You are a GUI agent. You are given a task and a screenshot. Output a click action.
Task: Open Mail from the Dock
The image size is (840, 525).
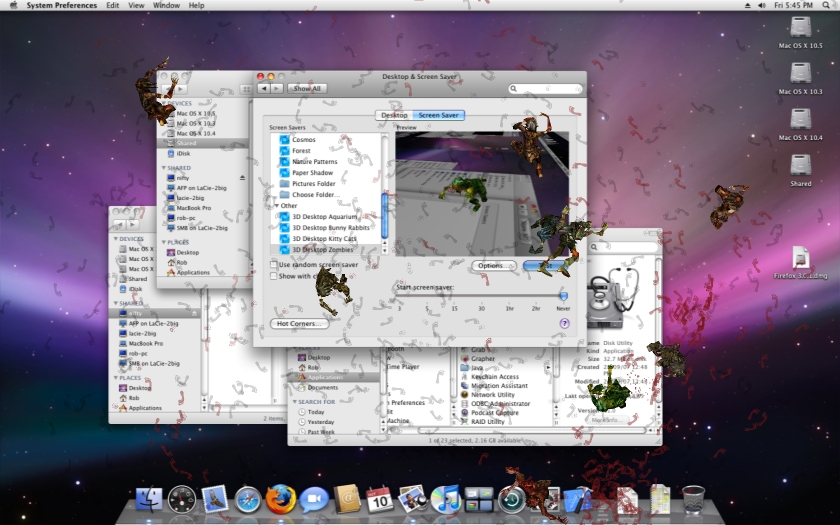[x=214, y=499]
